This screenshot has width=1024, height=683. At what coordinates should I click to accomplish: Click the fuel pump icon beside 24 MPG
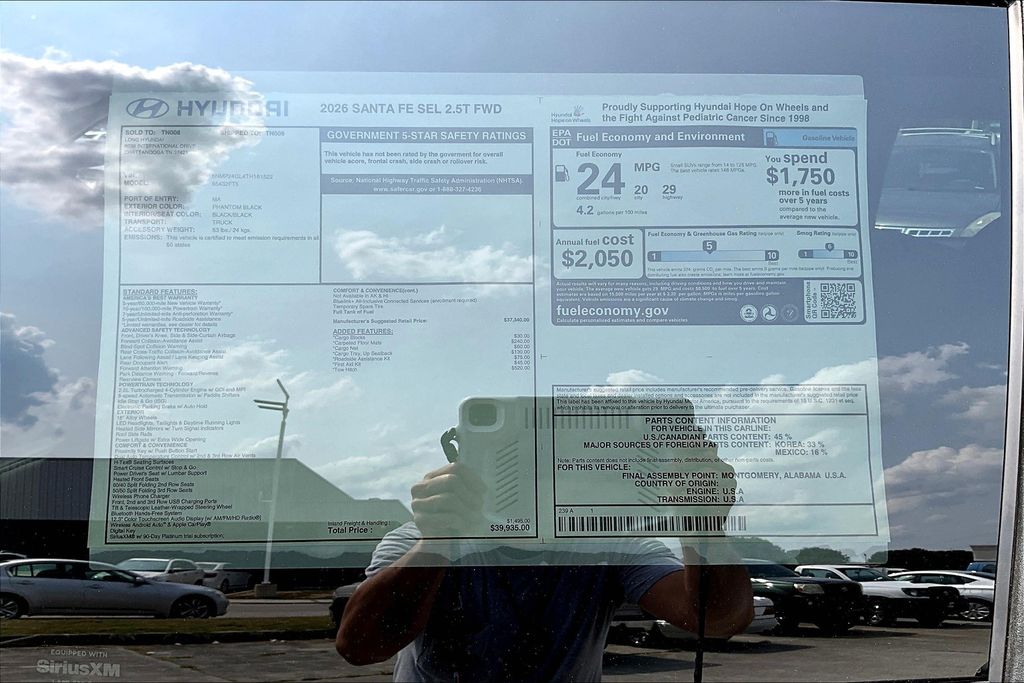coord(562,173)
